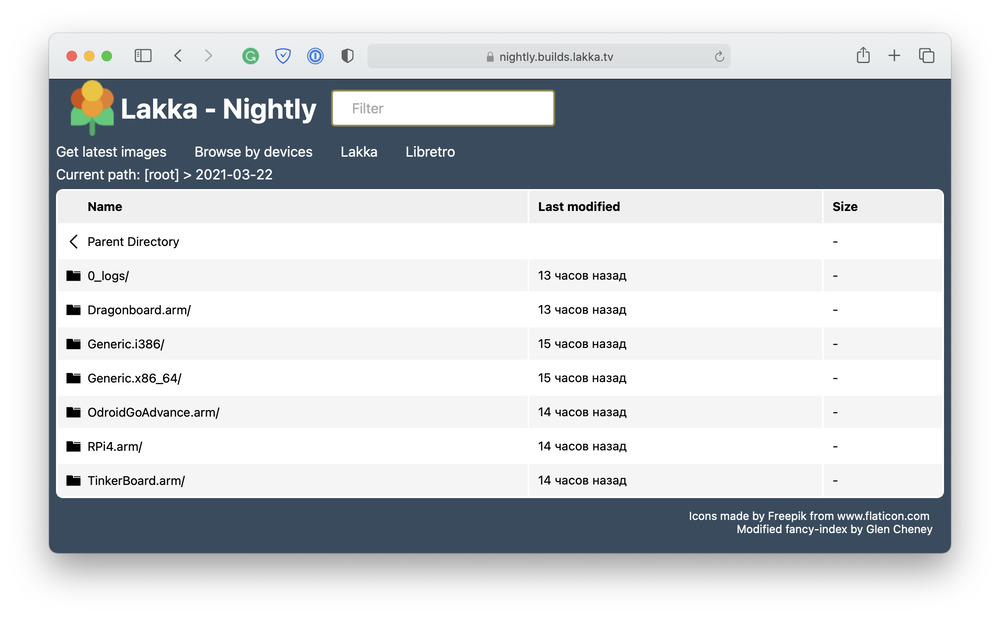
Task: Open the Libretro menu link
Action: [x=430, y=152]
